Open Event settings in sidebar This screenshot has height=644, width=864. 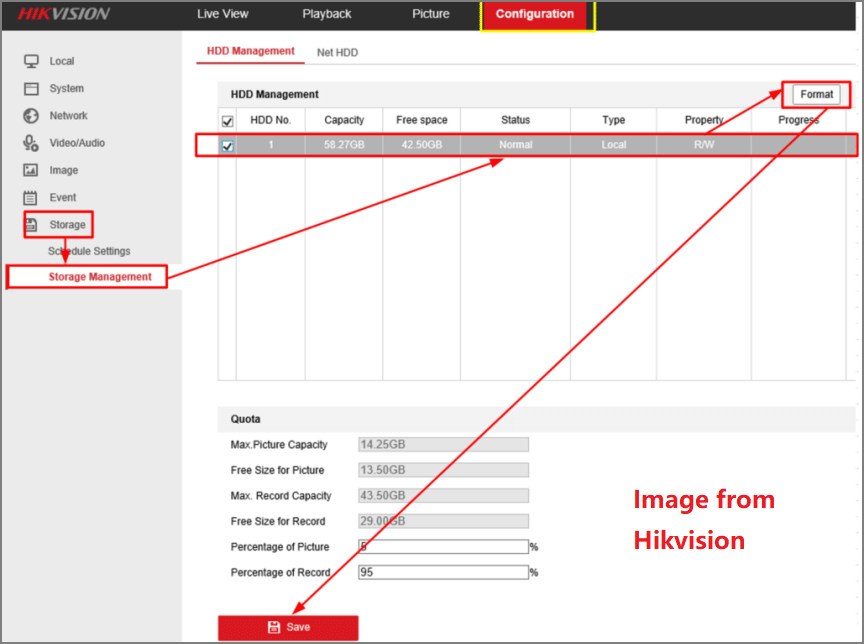click(x=63, y=197)
